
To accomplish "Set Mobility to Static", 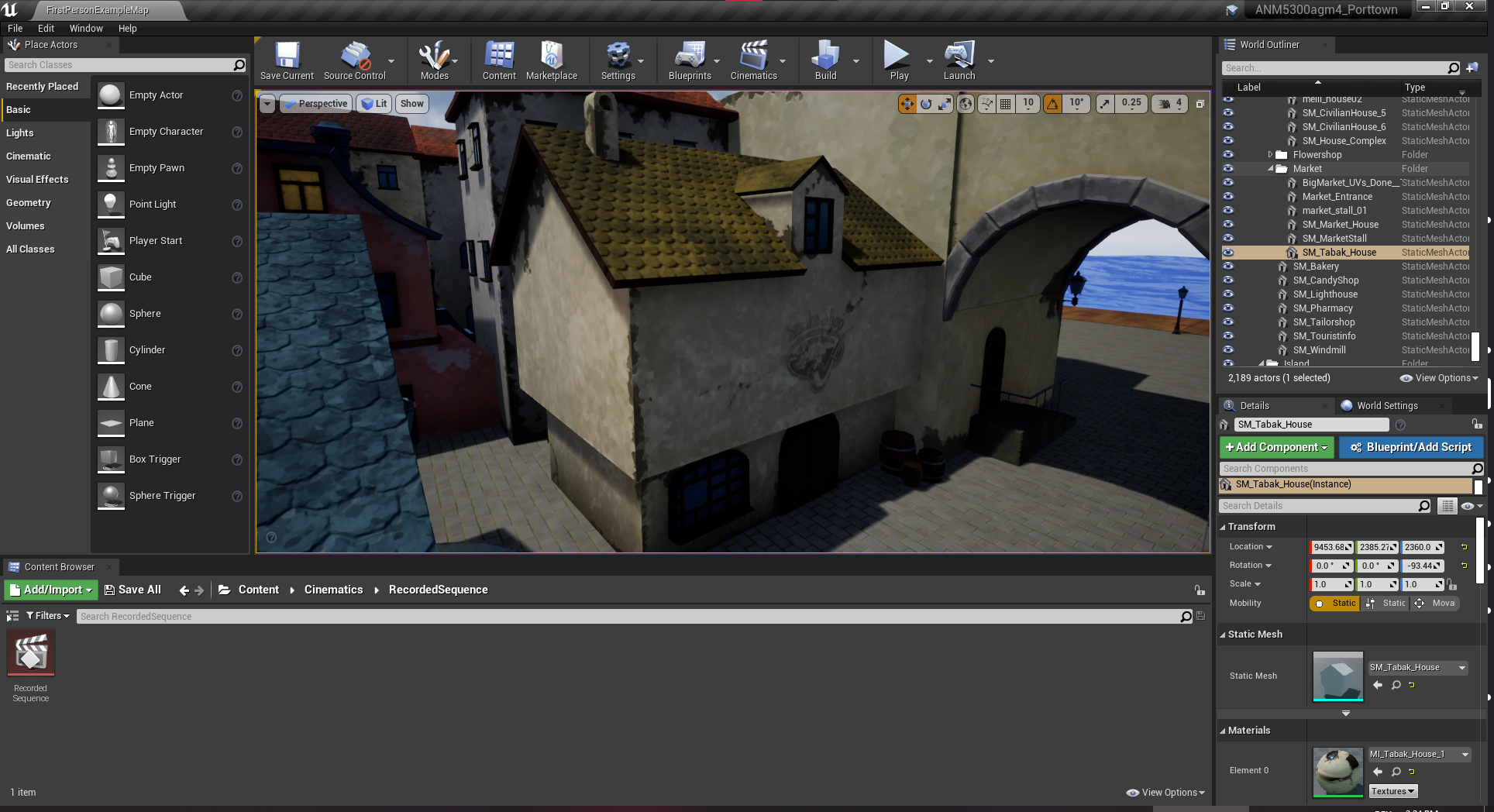I will click(x=1334, y=604).
